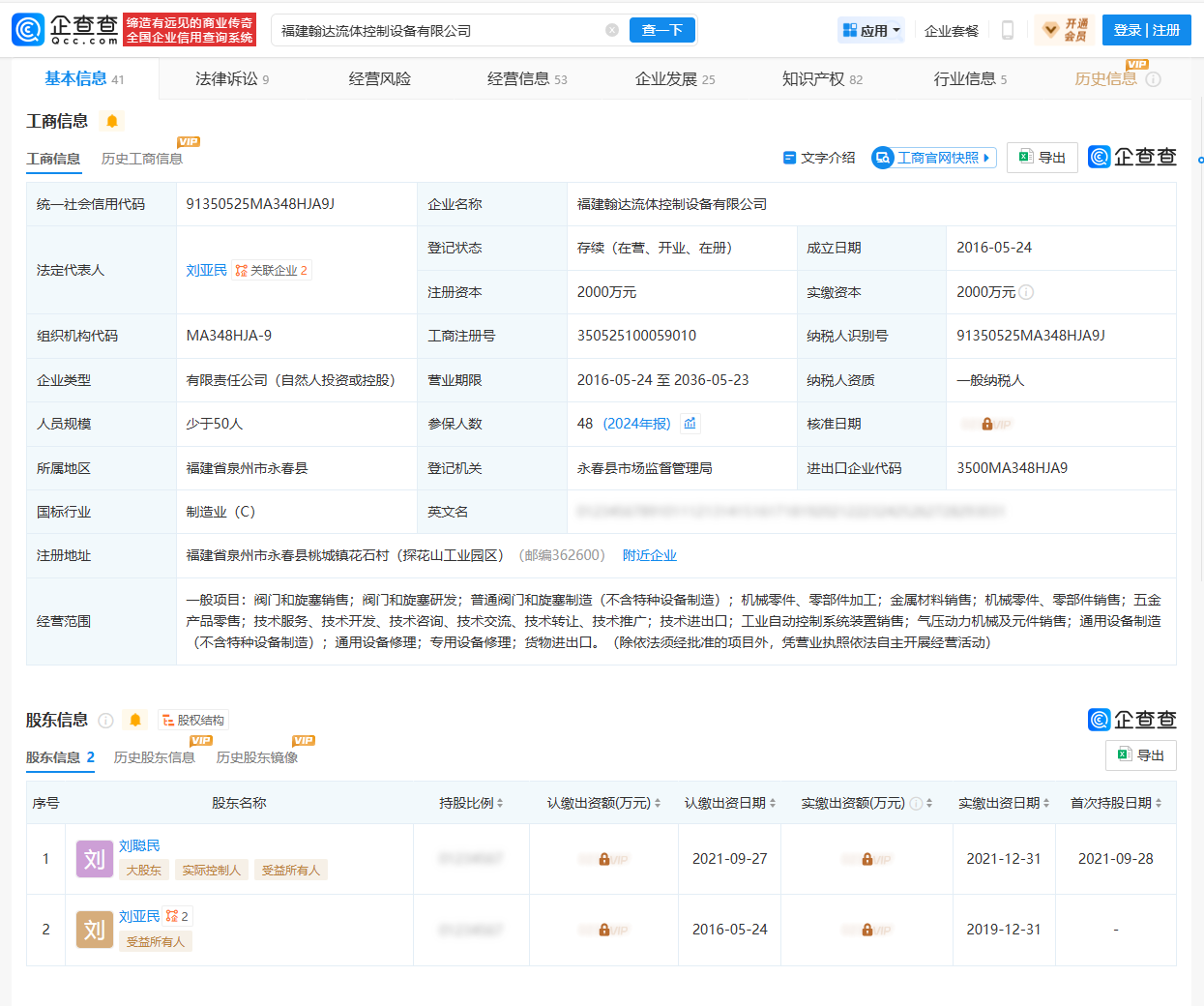Clear the search box text
Viewport: 1204px width, 1006px height.
(x=611, y=30)
